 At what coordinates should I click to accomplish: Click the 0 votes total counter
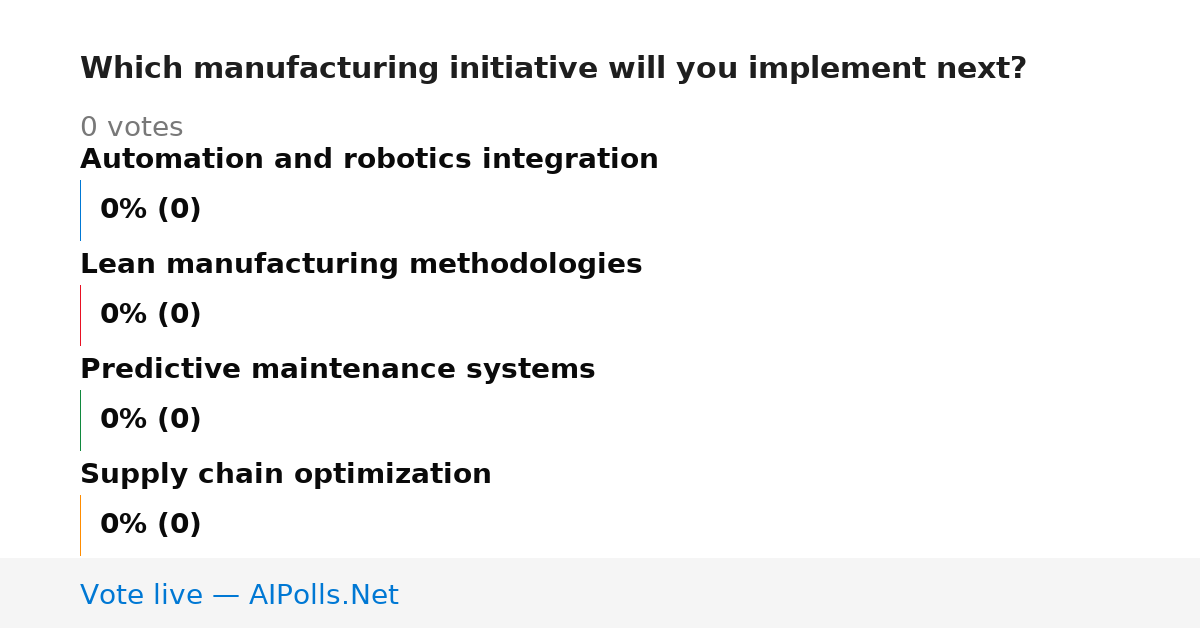131,128
